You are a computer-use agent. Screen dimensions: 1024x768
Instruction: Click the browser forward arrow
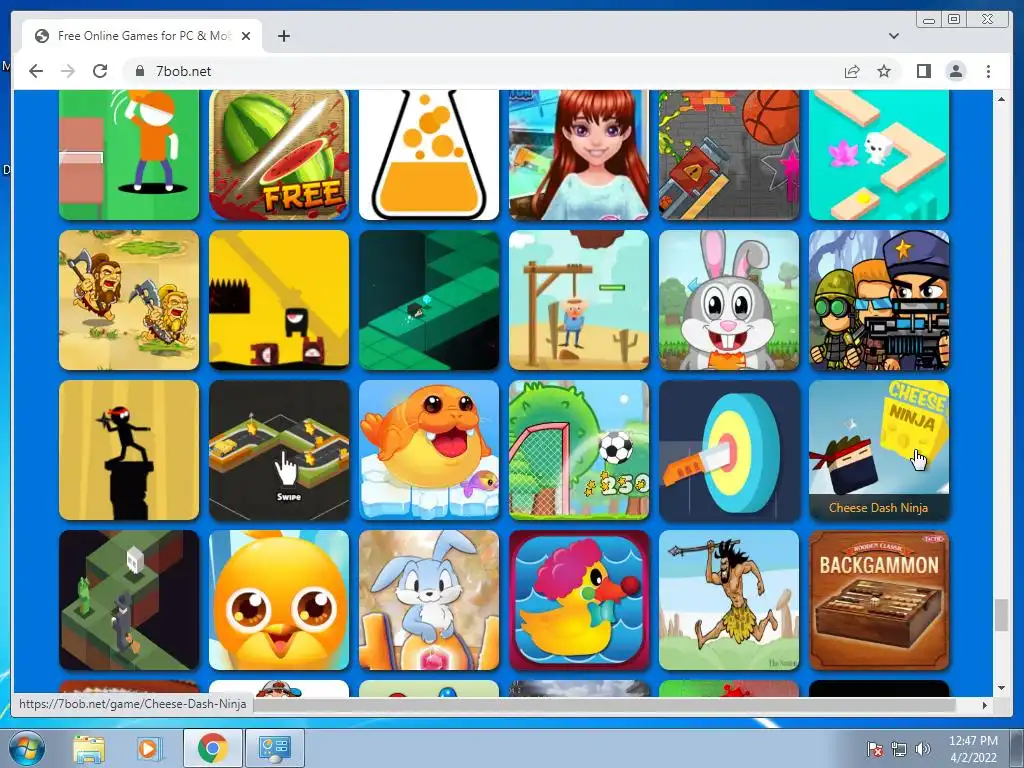click(68, 71)
